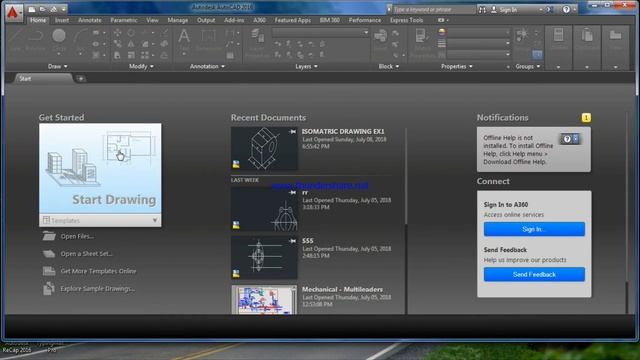This screenshot has width=640, height=360.
Task: Click the Open Files folder icon
Action: [x=49, y=236]
